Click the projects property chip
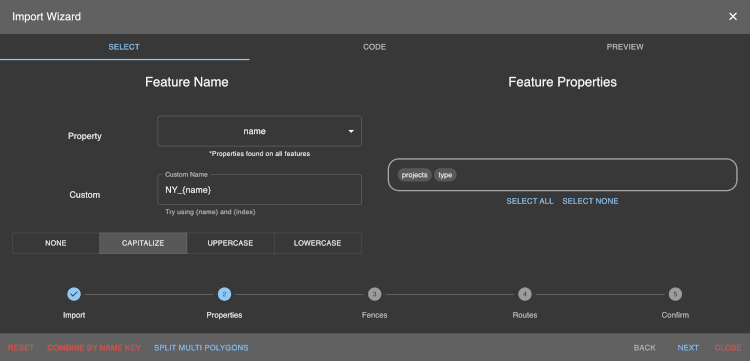 (x=414, y=175)
